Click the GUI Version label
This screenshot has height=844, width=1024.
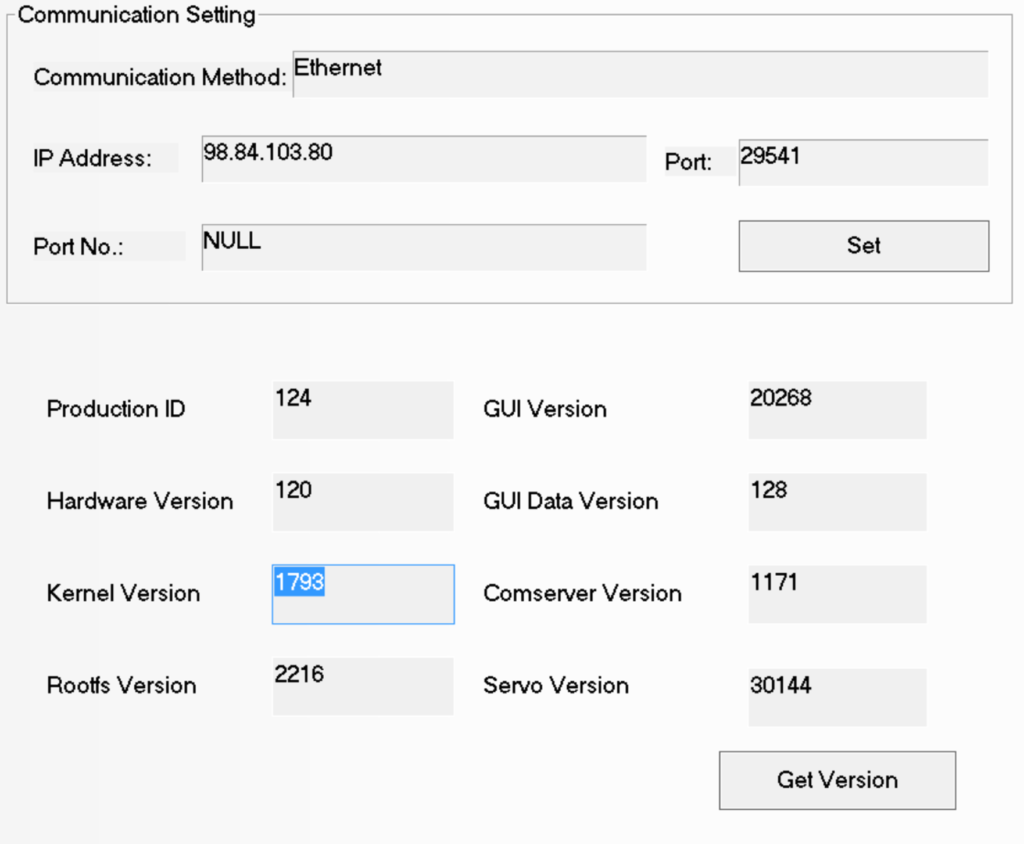(545, 409)
